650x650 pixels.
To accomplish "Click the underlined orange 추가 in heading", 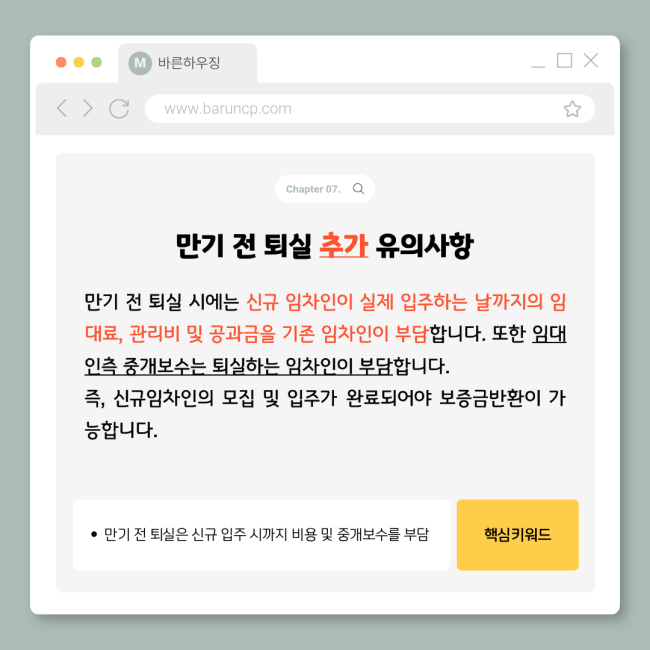I will pyautogui.click(x=344, y=246).
